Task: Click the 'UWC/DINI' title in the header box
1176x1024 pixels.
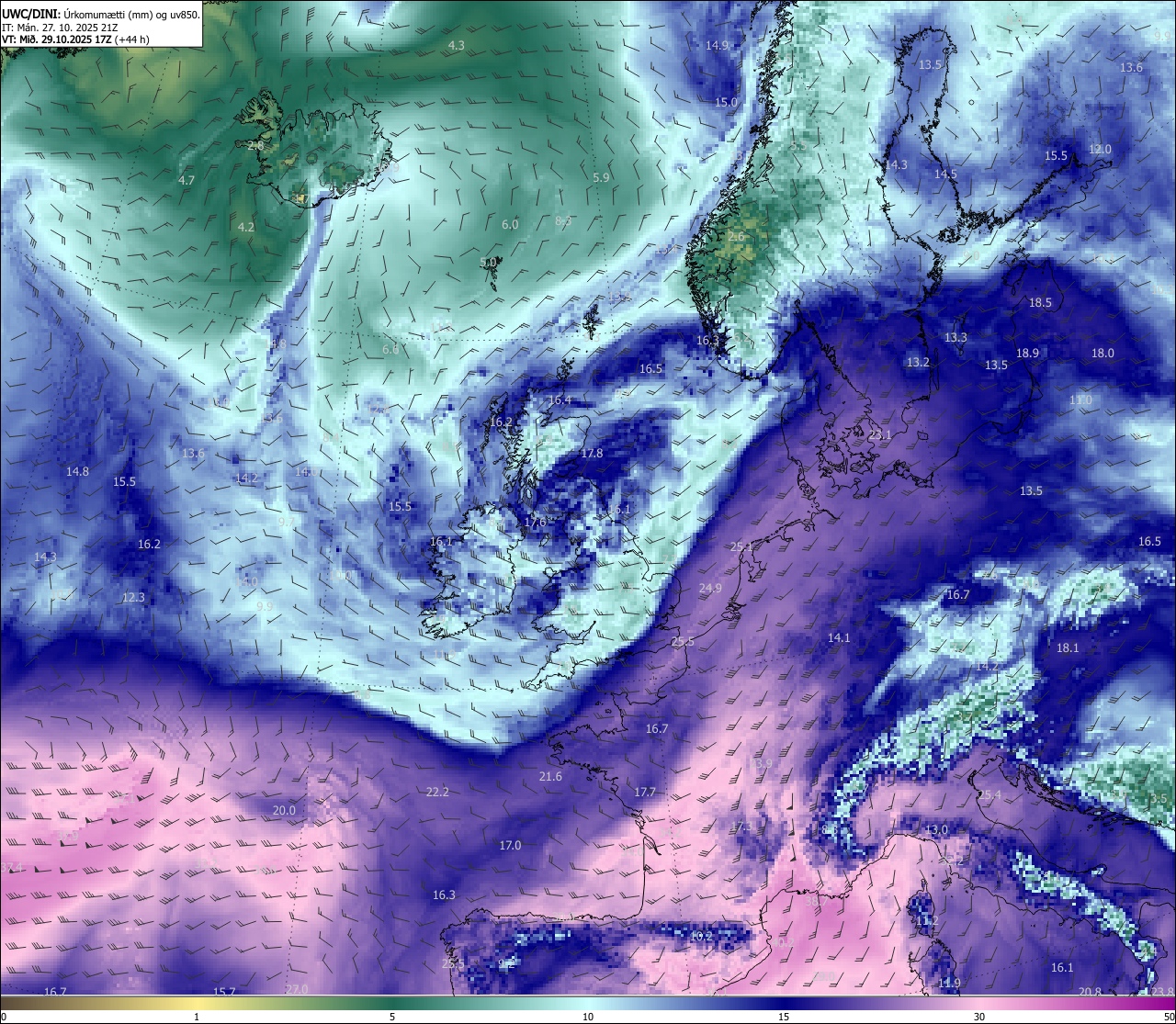Action: pos(30,15)
